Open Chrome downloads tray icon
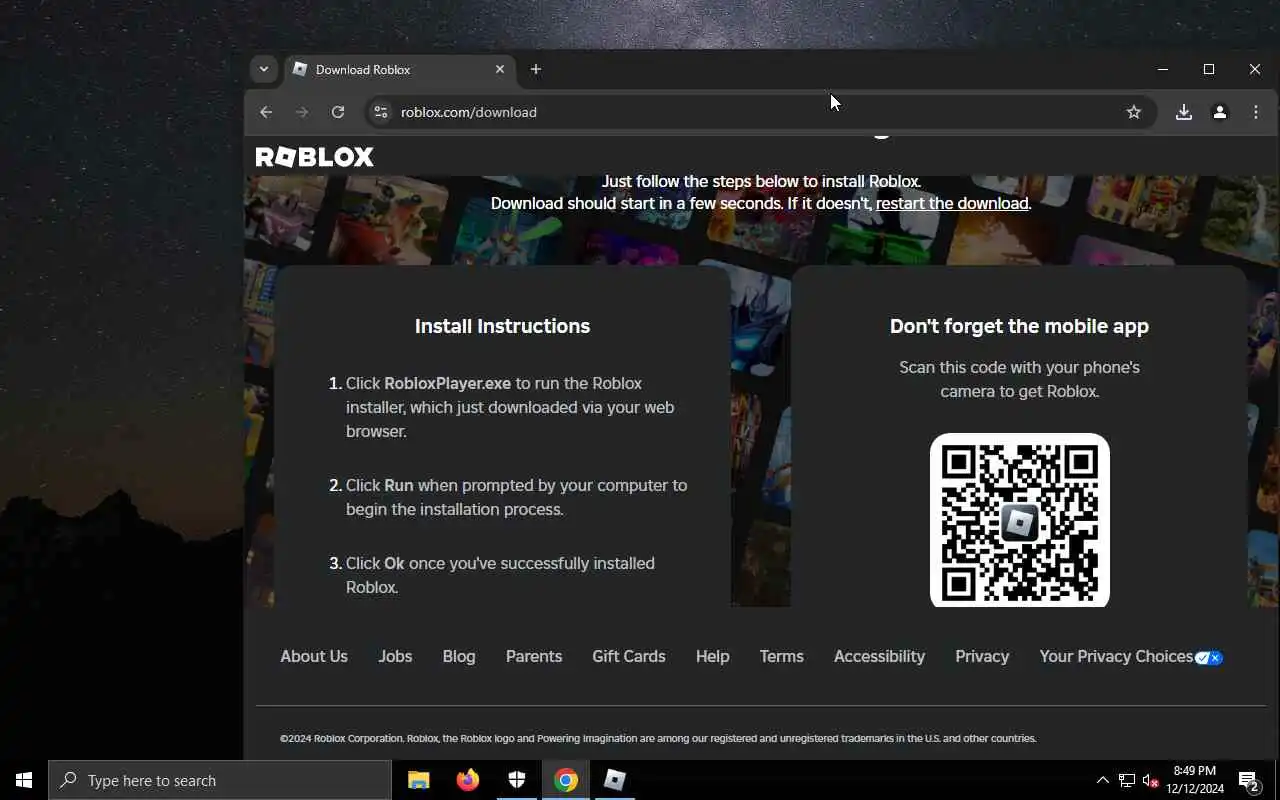The width and height of the screenshot is (1280, 800). tap(1184, 112)
